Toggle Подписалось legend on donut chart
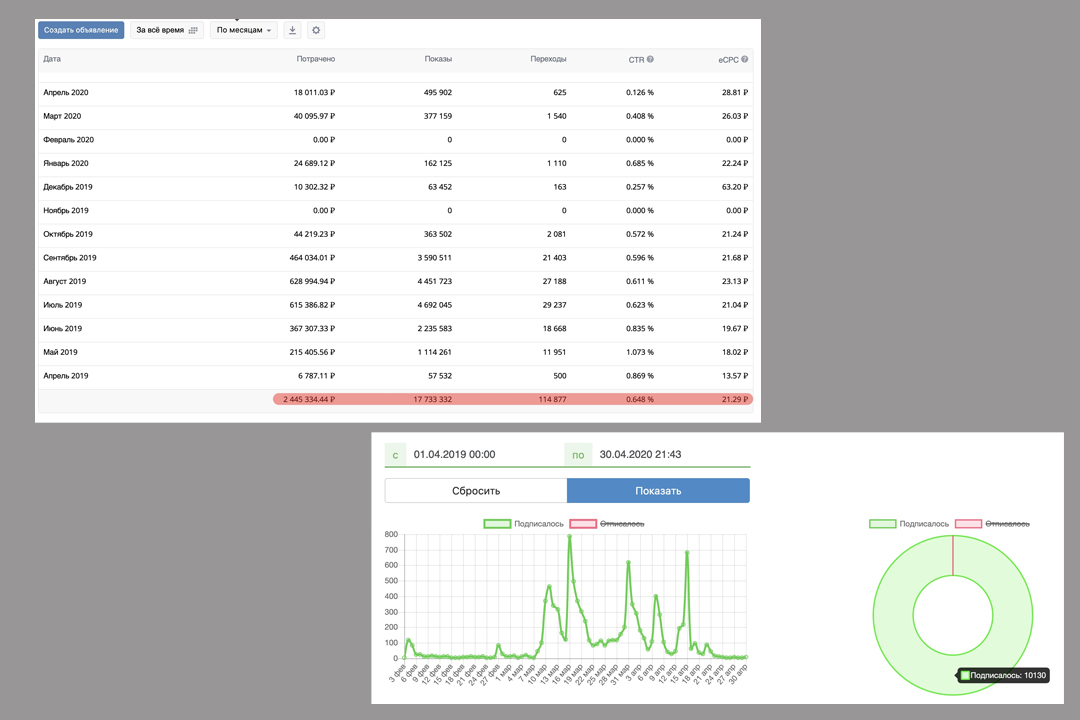 tap(908, 524)
